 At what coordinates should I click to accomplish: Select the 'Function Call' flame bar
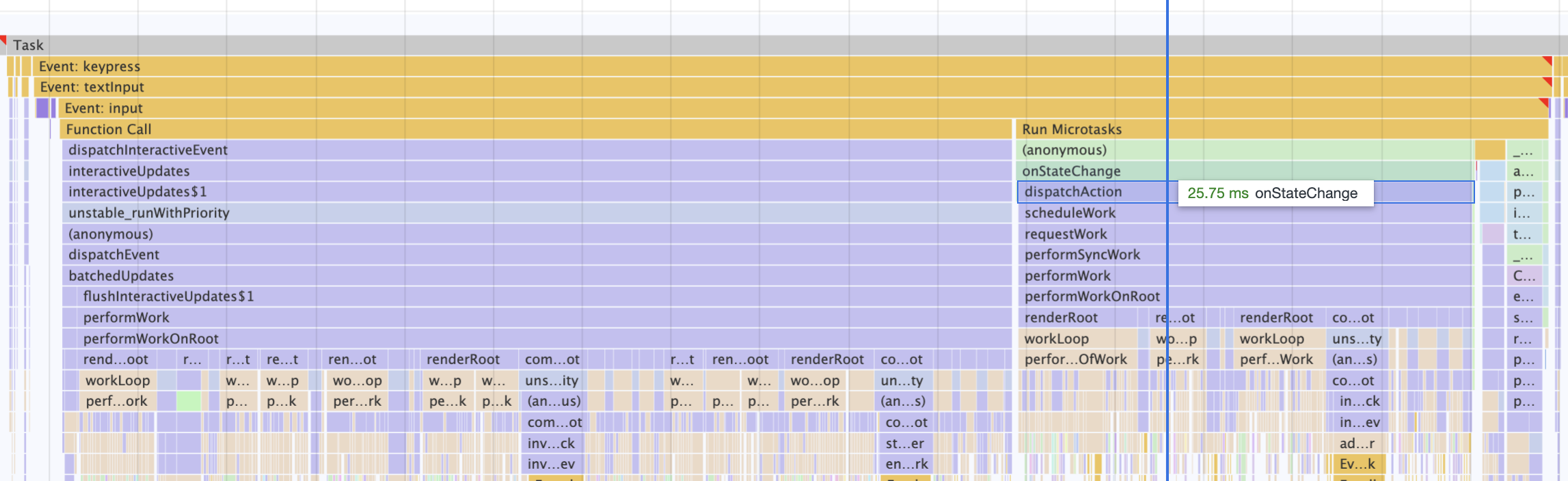click(x=537, y=129)
